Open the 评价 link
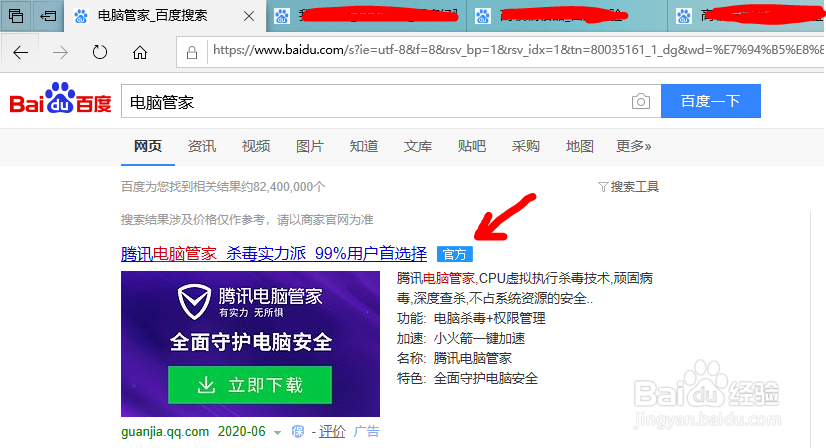This screenshot has width=826, height=448. pos(332,432)
